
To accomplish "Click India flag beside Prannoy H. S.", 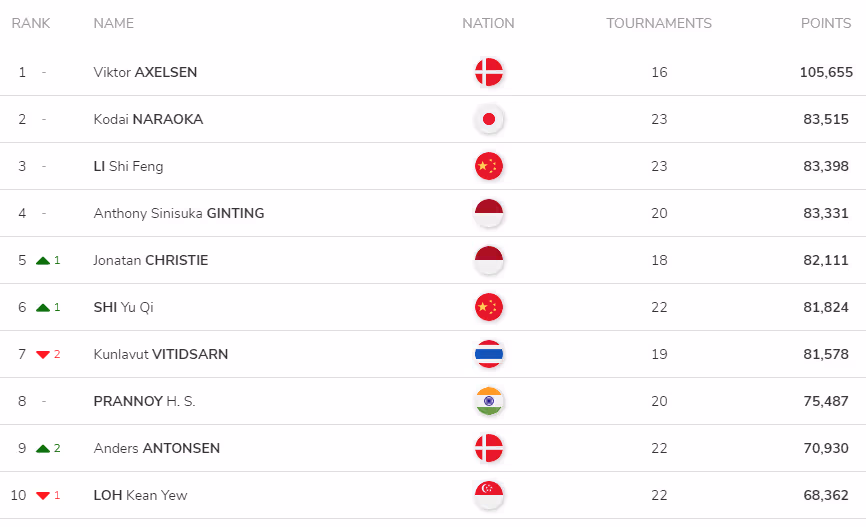I will tap(489, 400).
